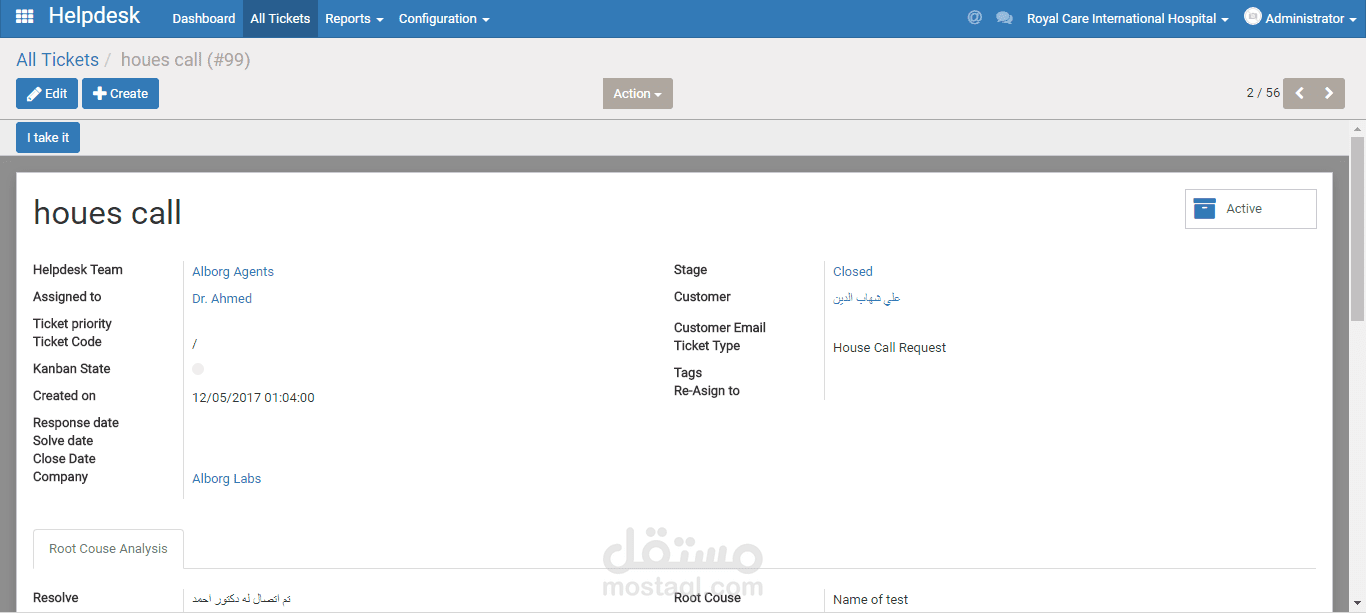Click the Close Date field label

pyautogui.click(x=64, y=458)
